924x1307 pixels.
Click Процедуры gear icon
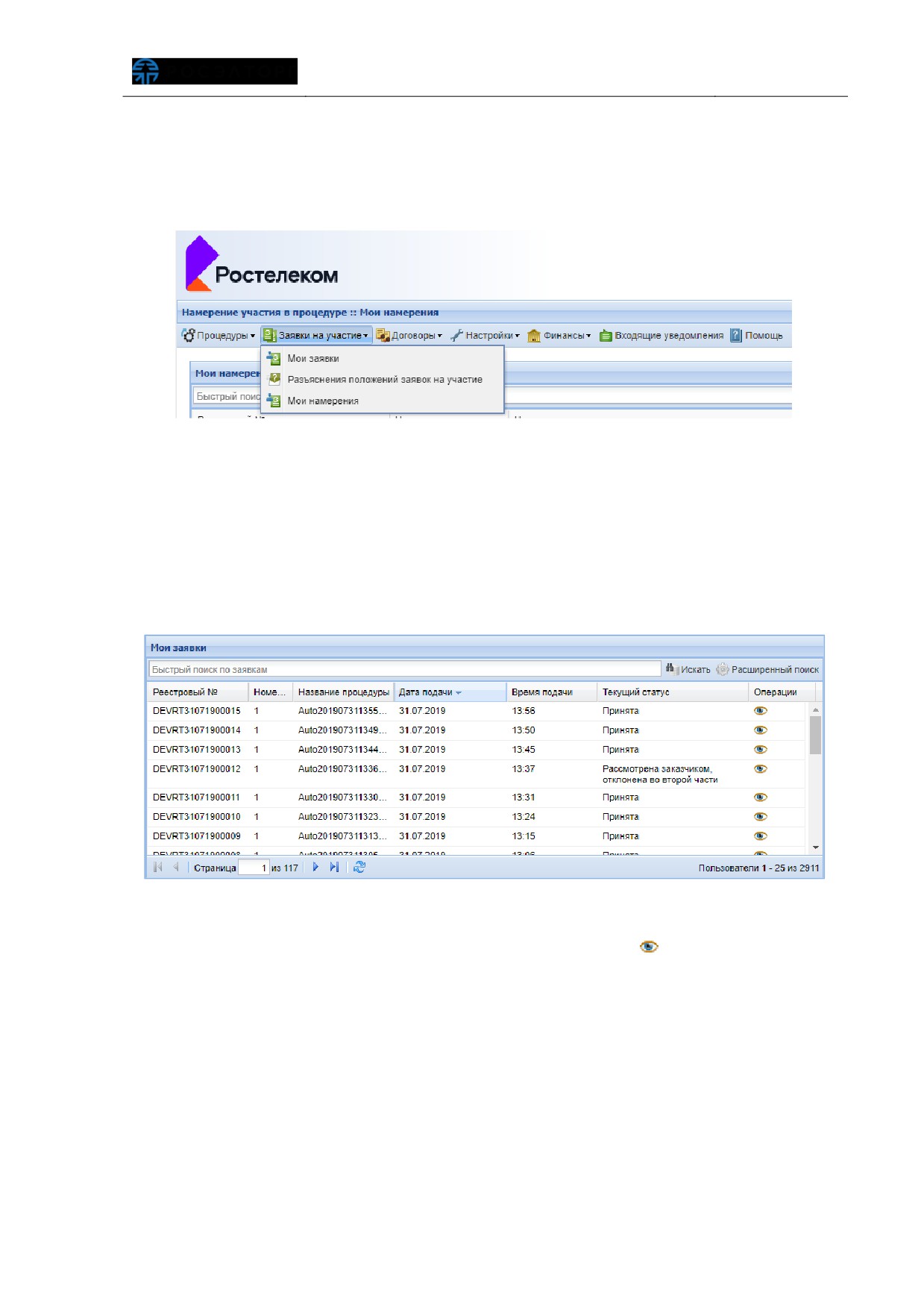click(189, 336)
